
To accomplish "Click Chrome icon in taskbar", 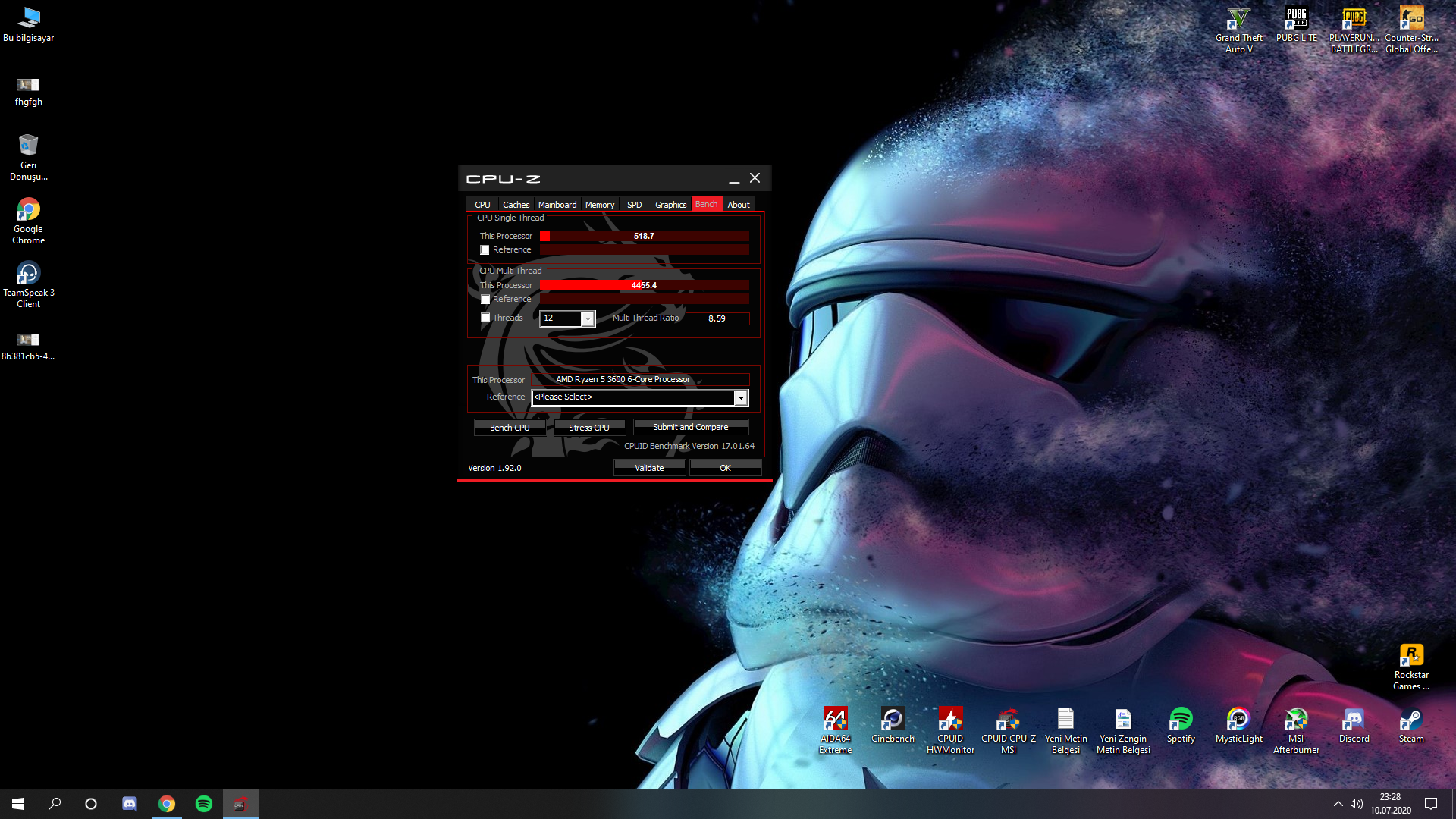I will click(x=167, y=804).
